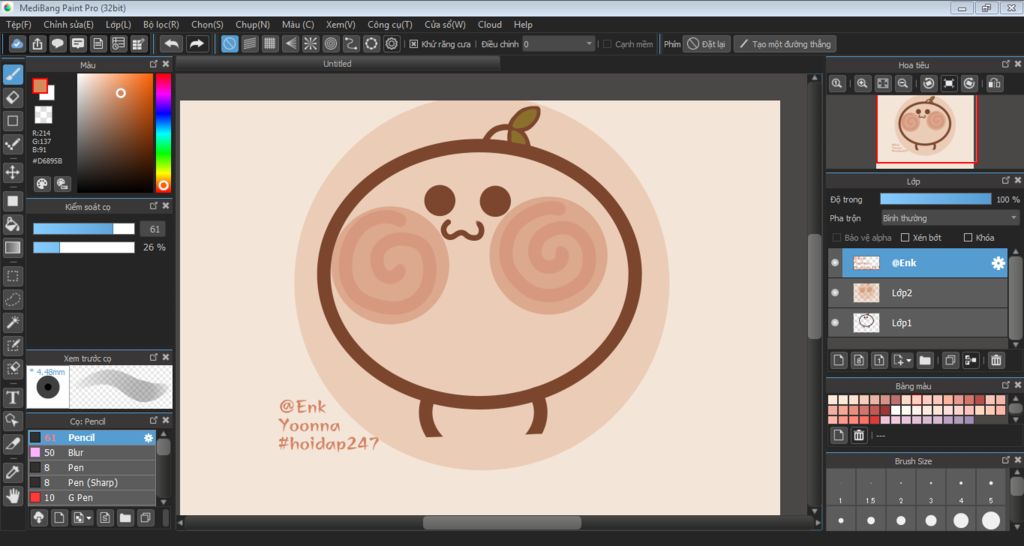Undock the Hoa tiêu panel
This screenshot has width=1024, height=546.
tap(1006, 64)
